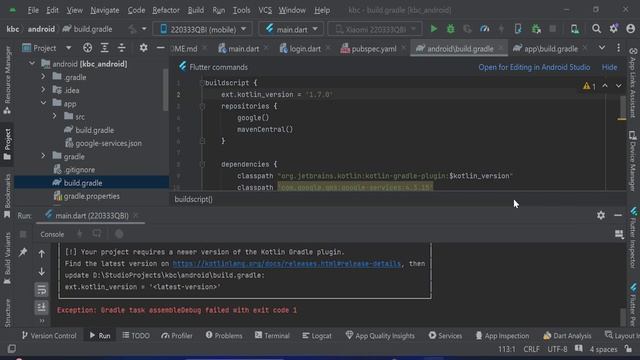Open the kotlinlang.org releases link
The height and width of the screenshot is (360, 640).
pyautogui.click(x=287, y=264)
